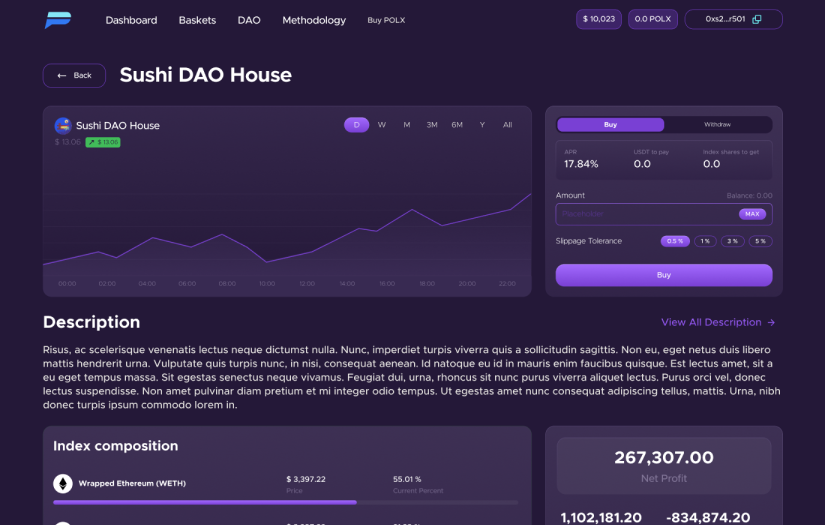
Task: Click the 0.0 POLX balance pill
Action: click(x=653, y=19)
